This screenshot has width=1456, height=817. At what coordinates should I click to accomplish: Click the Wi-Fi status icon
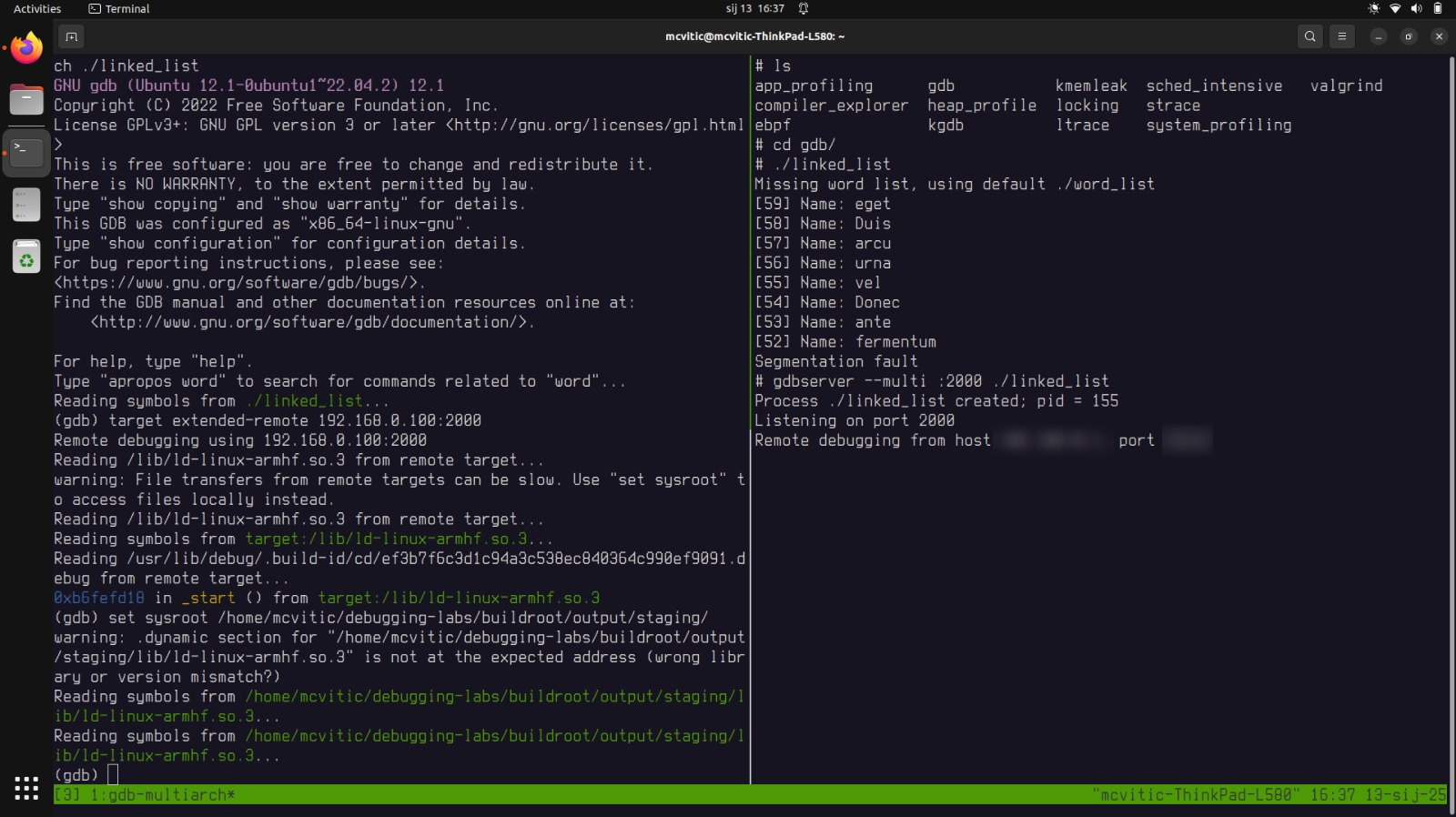click(x=1395, y=9)
